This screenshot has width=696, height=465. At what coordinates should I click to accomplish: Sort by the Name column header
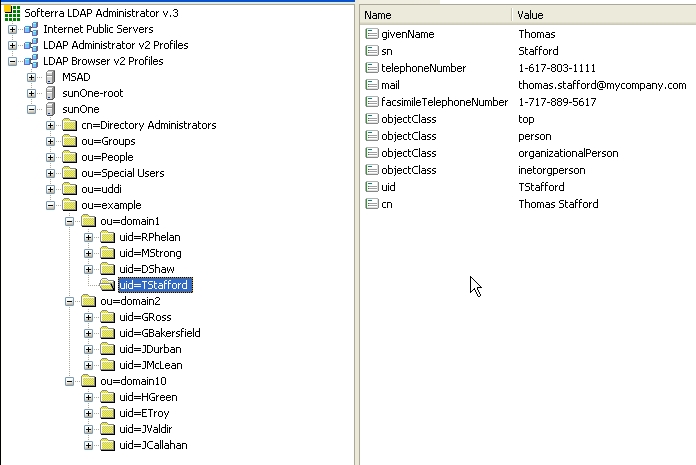pyautogui.click(x=436, y=15)
